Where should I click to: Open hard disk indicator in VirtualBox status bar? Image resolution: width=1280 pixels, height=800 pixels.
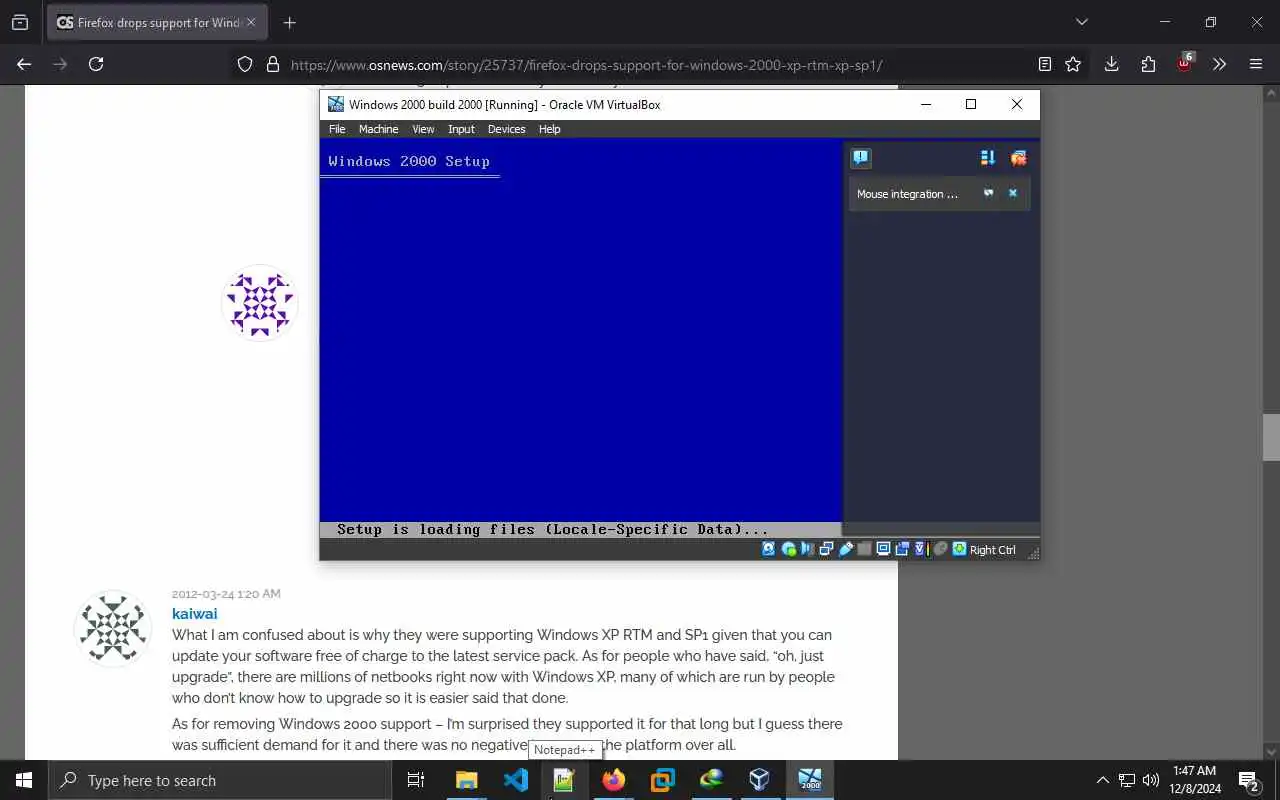click(768, 549)
